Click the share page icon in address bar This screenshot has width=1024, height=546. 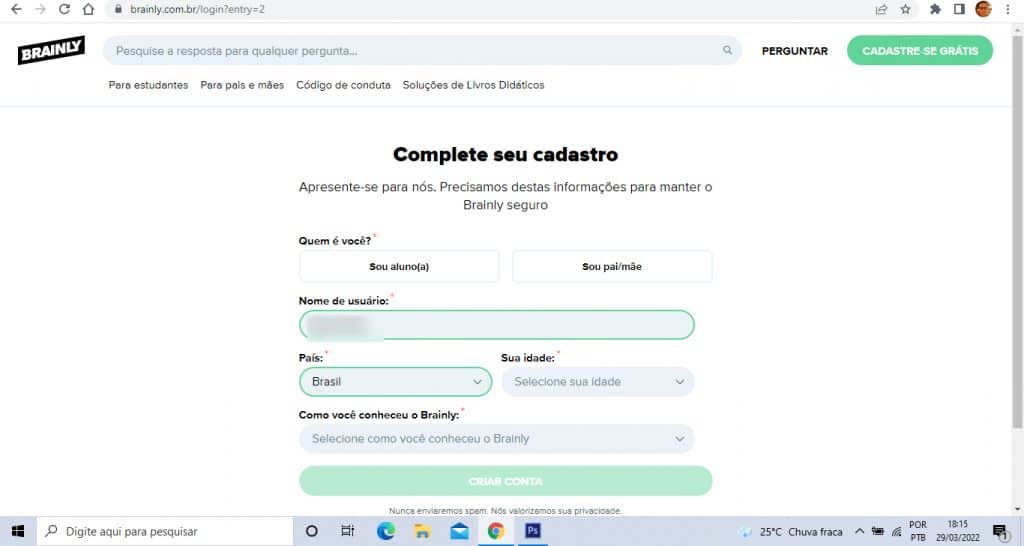(881, 9)
